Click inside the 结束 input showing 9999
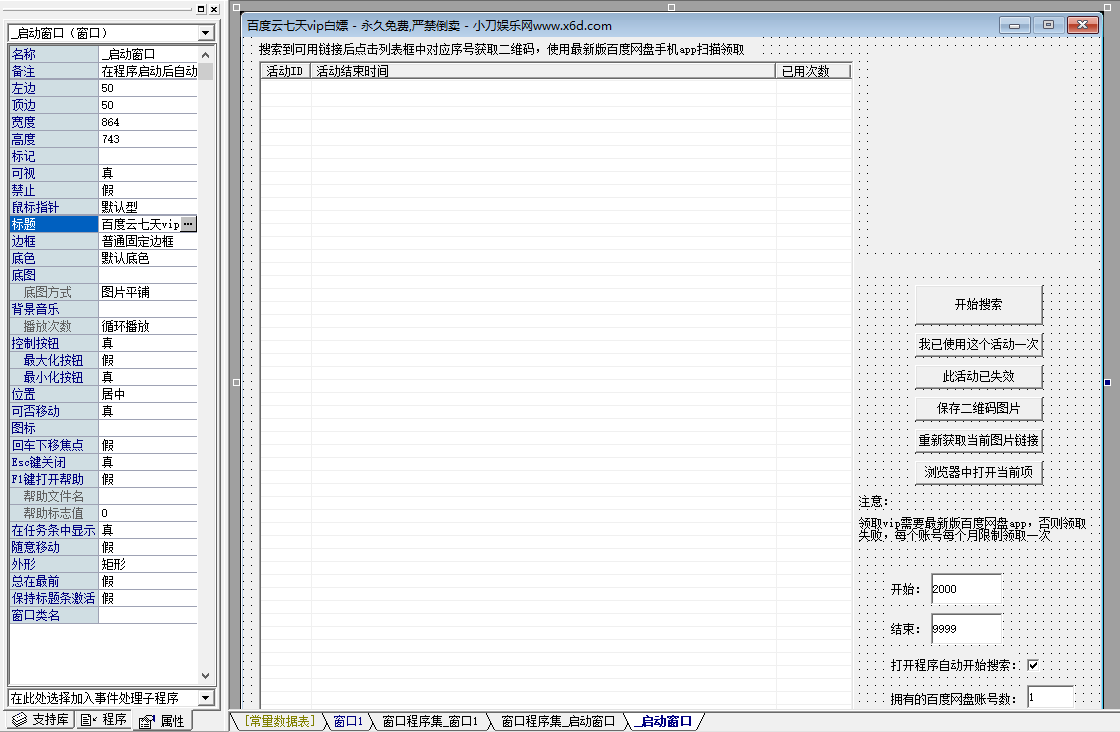The image size is (1120, 732). [965, 628]
